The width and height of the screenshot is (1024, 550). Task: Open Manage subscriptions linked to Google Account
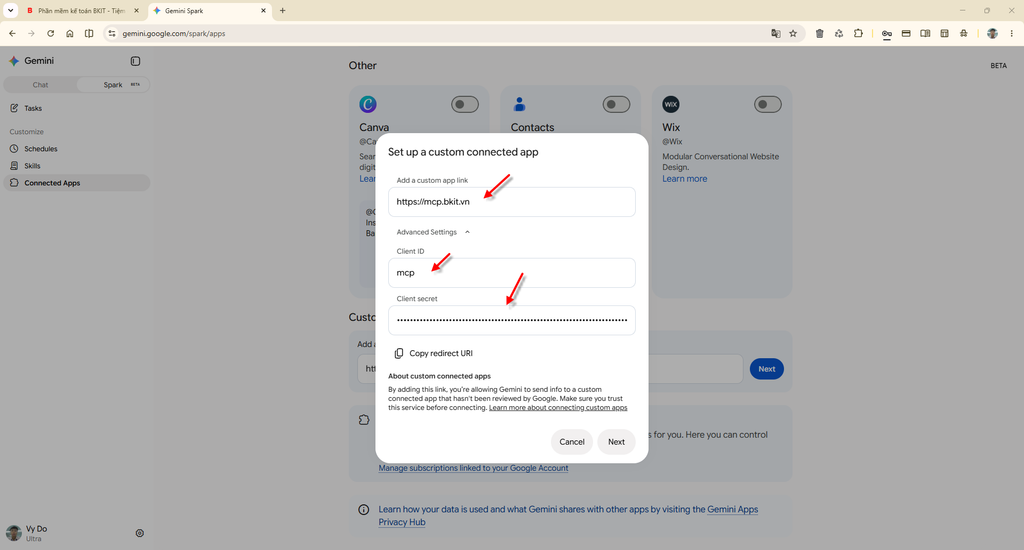click(473, 468)
